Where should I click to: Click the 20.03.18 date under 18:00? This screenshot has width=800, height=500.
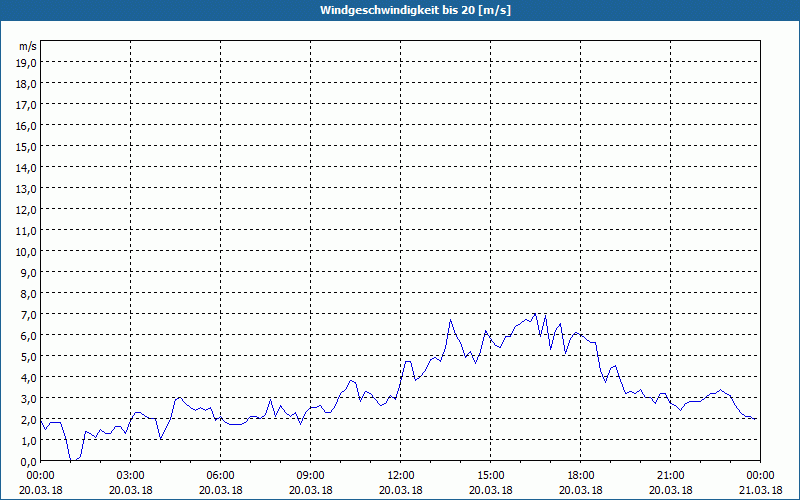point(581,490)
